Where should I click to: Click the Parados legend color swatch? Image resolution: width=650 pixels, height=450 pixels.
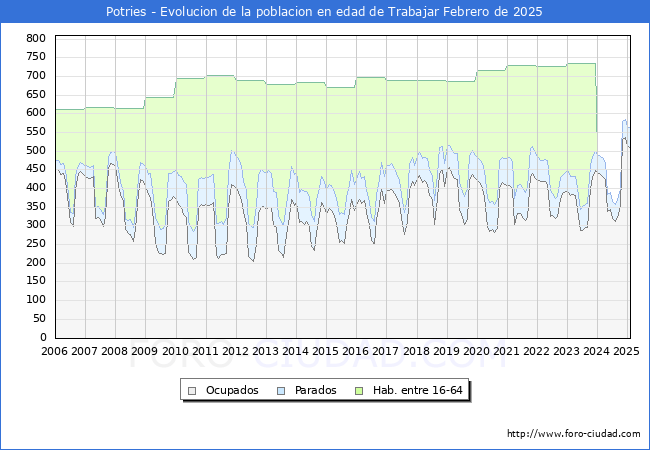[281, 391]
